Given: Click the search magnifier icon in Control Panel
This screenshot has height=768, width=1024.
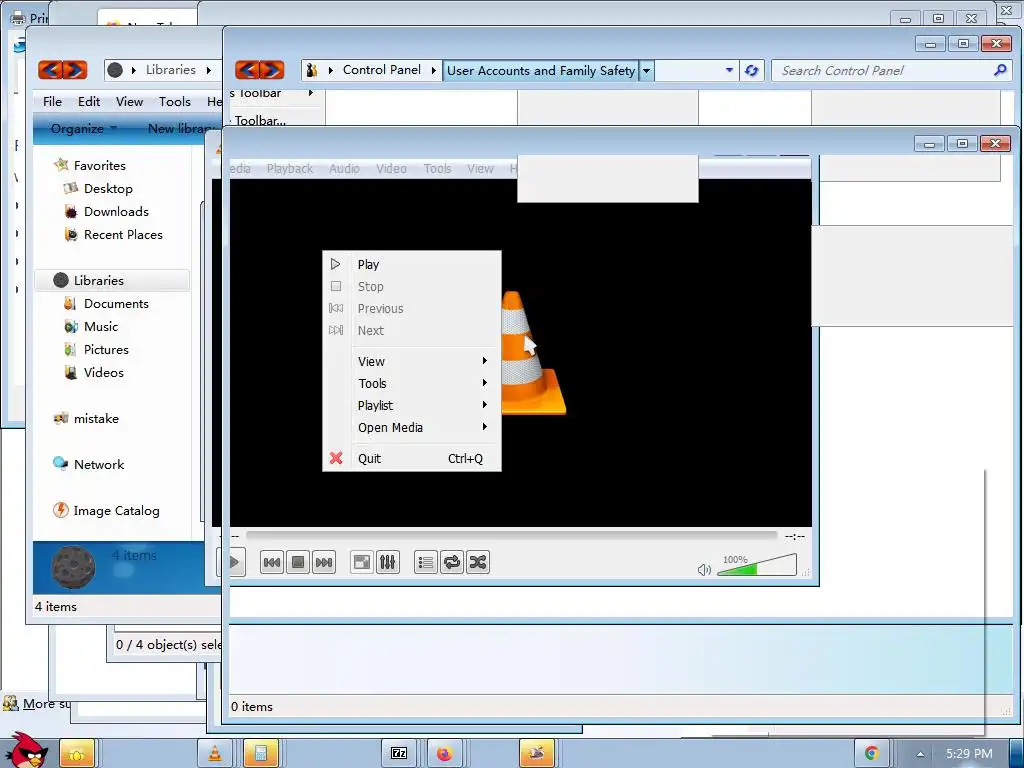Looking at the screenshot, I should point(1000,70).
